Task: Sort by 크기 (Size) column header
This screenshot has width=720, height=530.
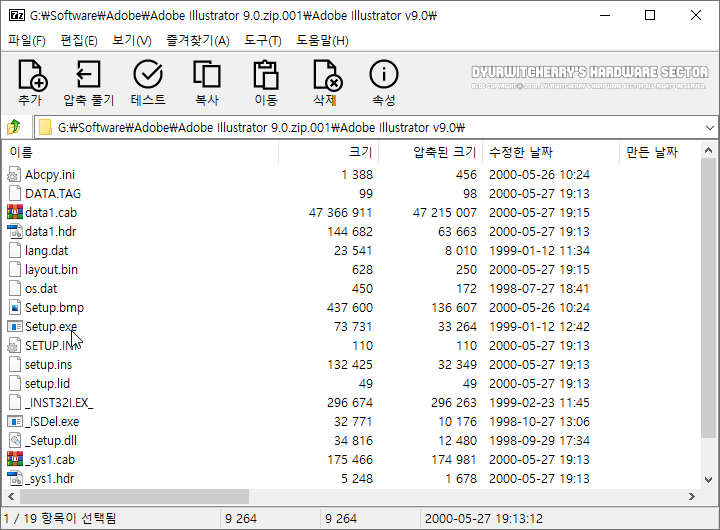Action: pyautogui.click(x=328, y=152)
